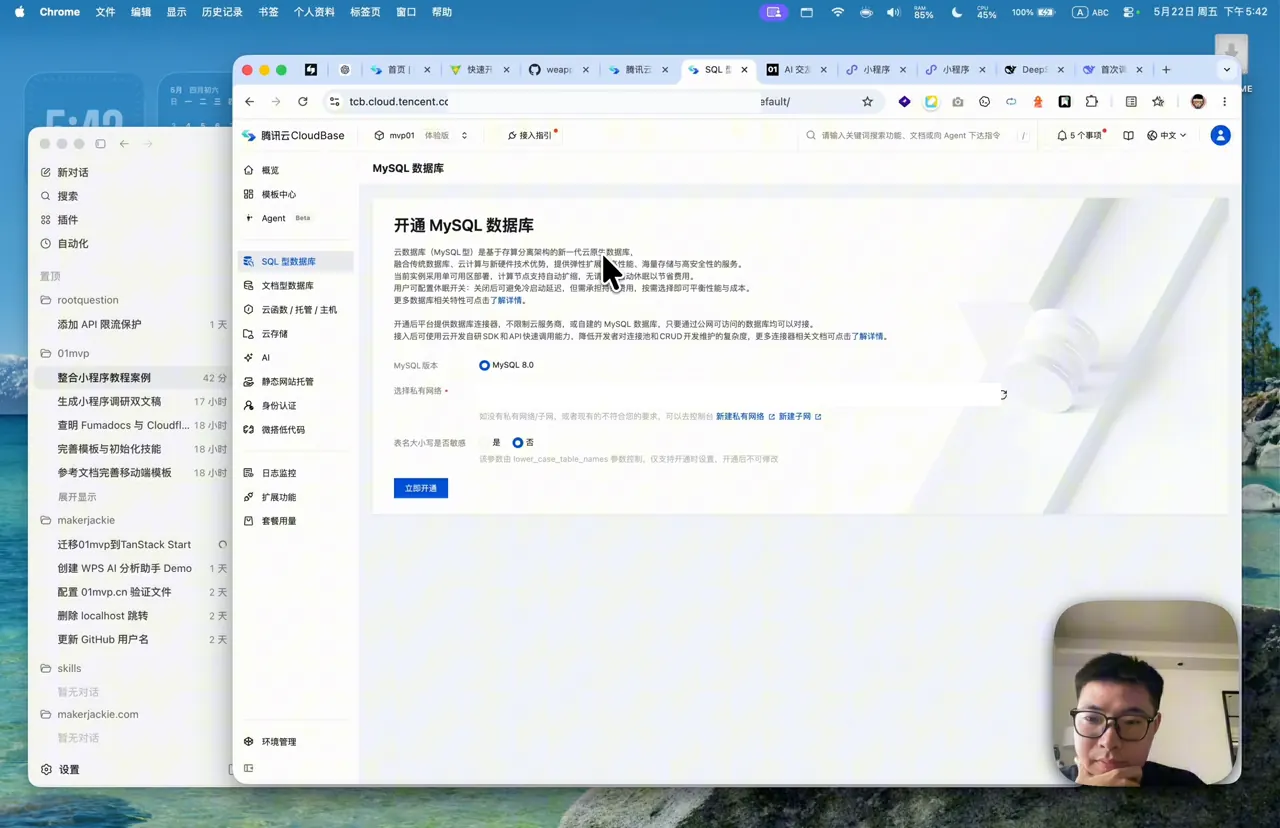Click 展开显示 in left chat window

(77, 497)
